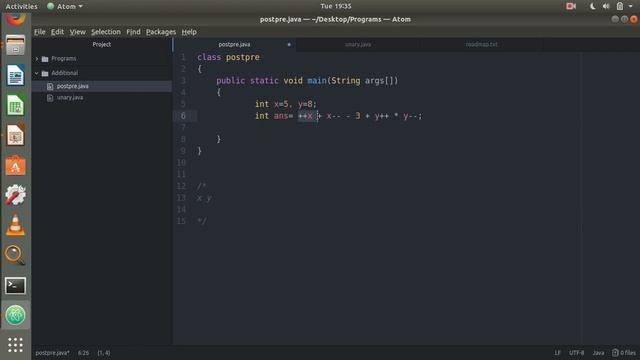Switch to the Atom dock icon
The image size is (640, 360).
[16, 315]
